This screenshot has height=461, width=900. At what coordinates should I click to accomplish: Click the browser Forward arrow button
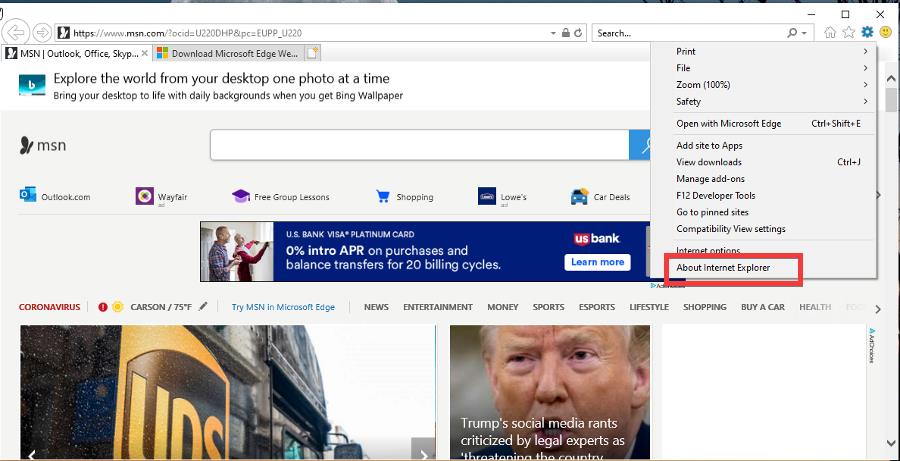[x=42, y=33]
